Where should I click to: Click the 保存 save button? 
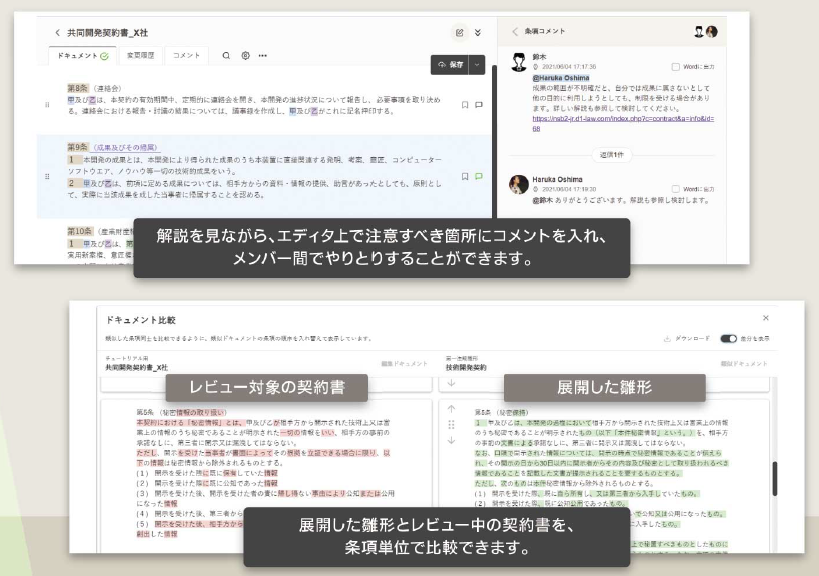[450, 64]
